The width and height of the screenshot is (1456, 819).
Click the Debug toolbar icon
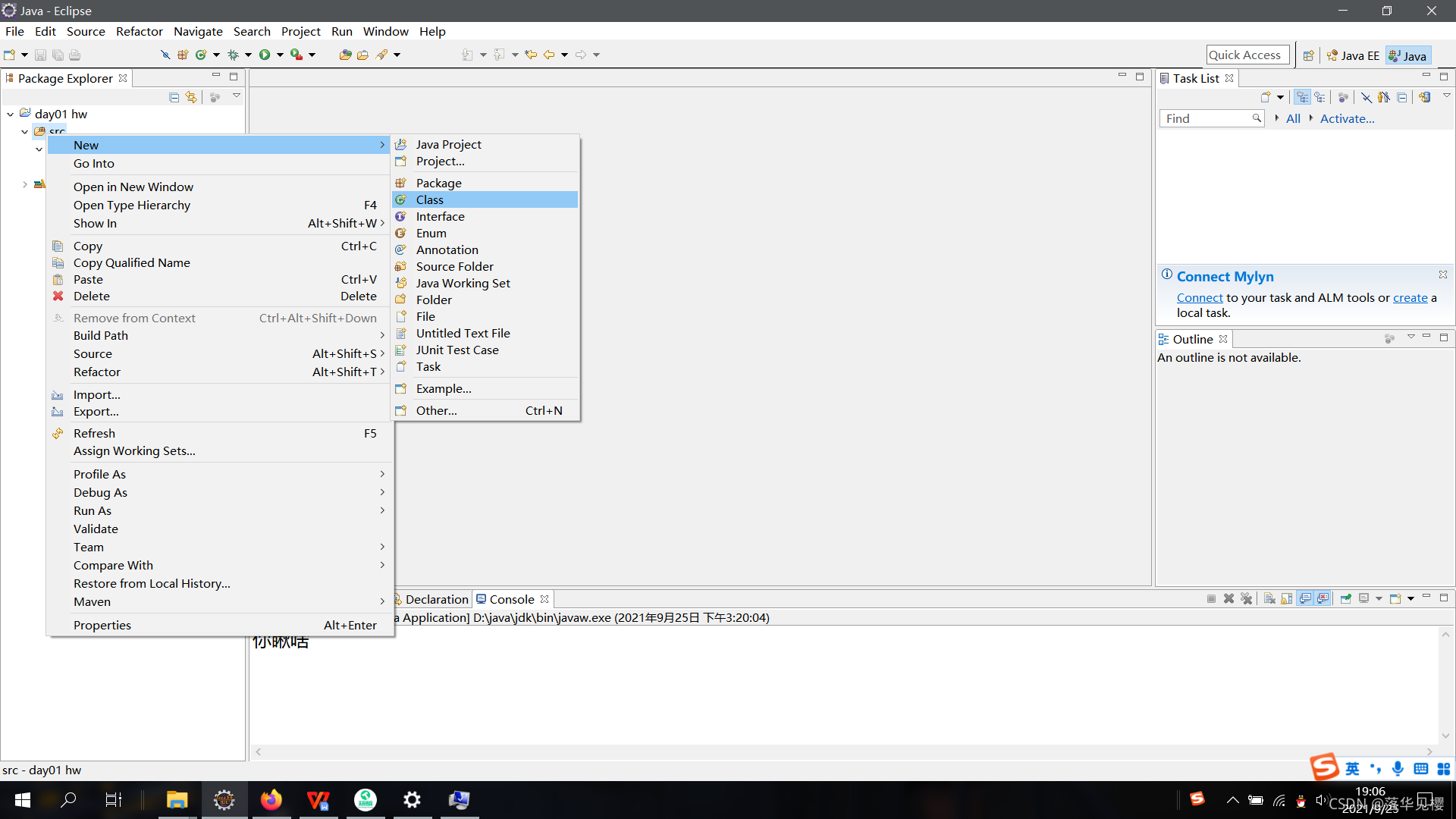[234, 55]
